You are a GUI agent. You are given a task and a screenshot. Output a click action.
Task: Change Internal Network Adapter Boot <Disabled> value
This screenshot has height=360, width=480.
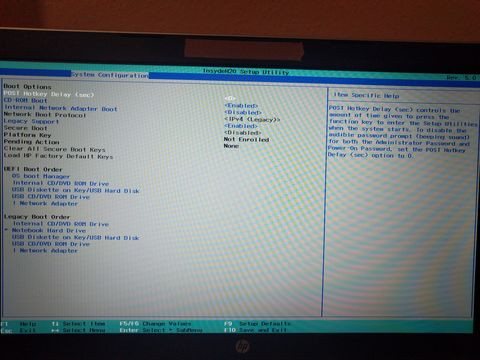point(243,112)
